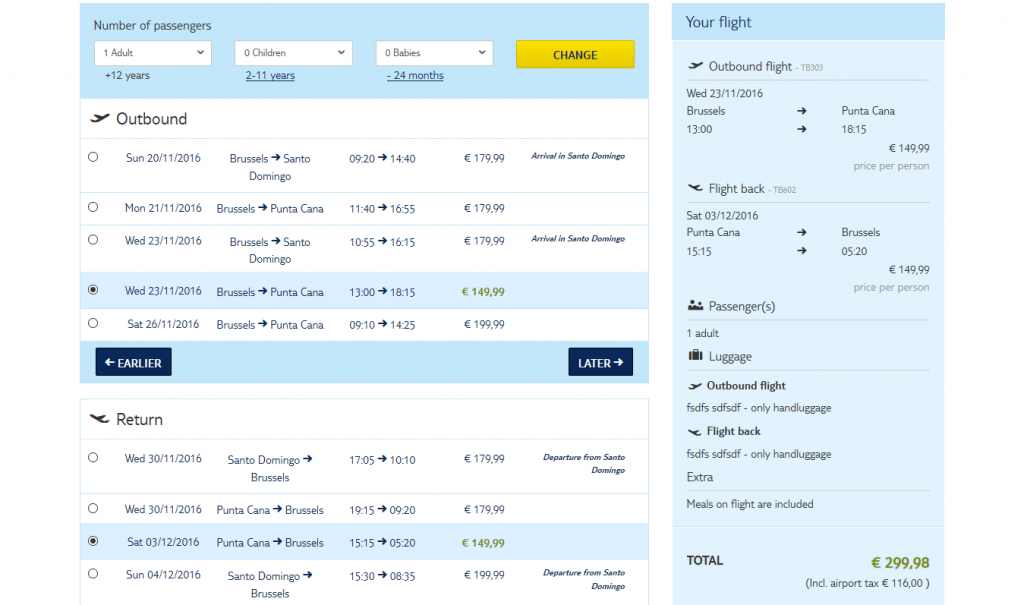
Task: Select the Sat 26/11/2016 outbound flight
Action: click(x=93, y=323)
